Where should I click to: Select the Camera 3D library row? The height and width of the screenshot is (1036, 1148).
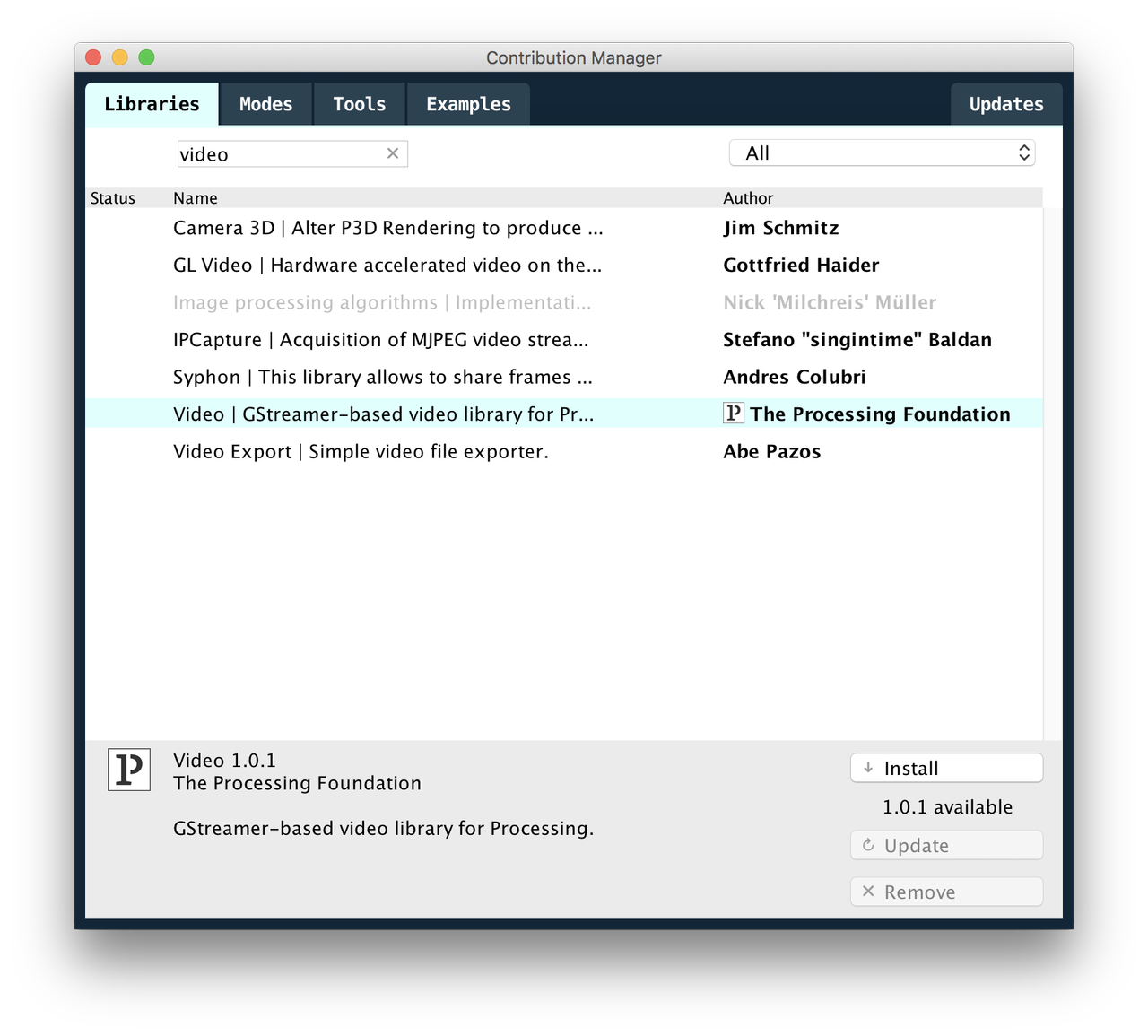tap(387, 228)
